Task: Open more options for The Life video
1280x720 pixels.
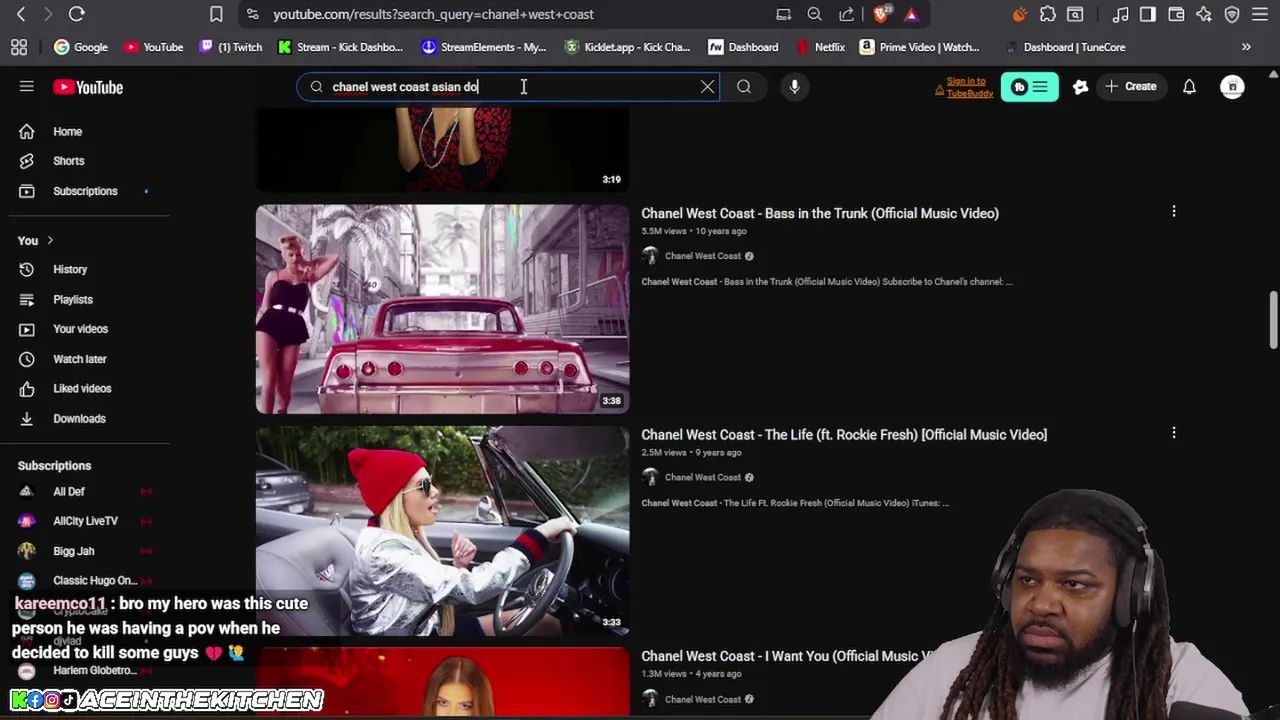Action: 1174,433
